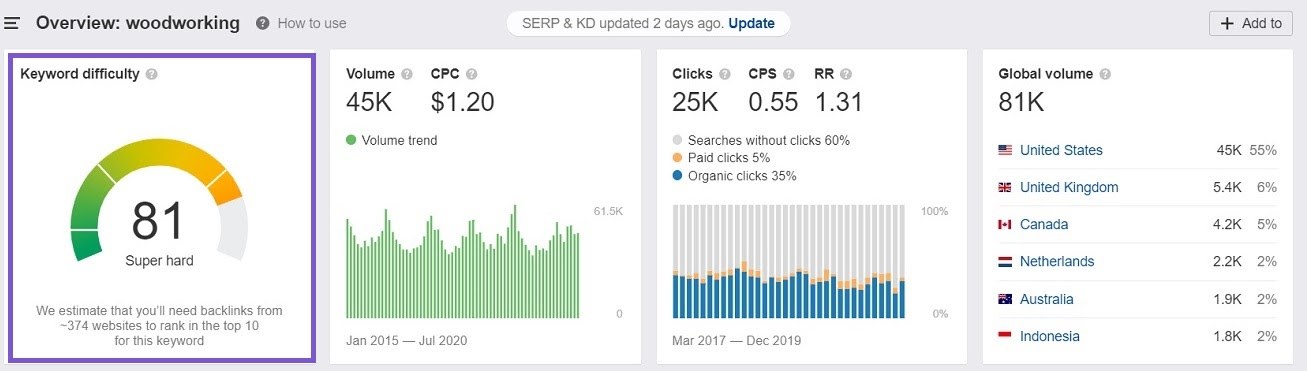
Task: Click the How to use help icon
Action: [262, 23]
